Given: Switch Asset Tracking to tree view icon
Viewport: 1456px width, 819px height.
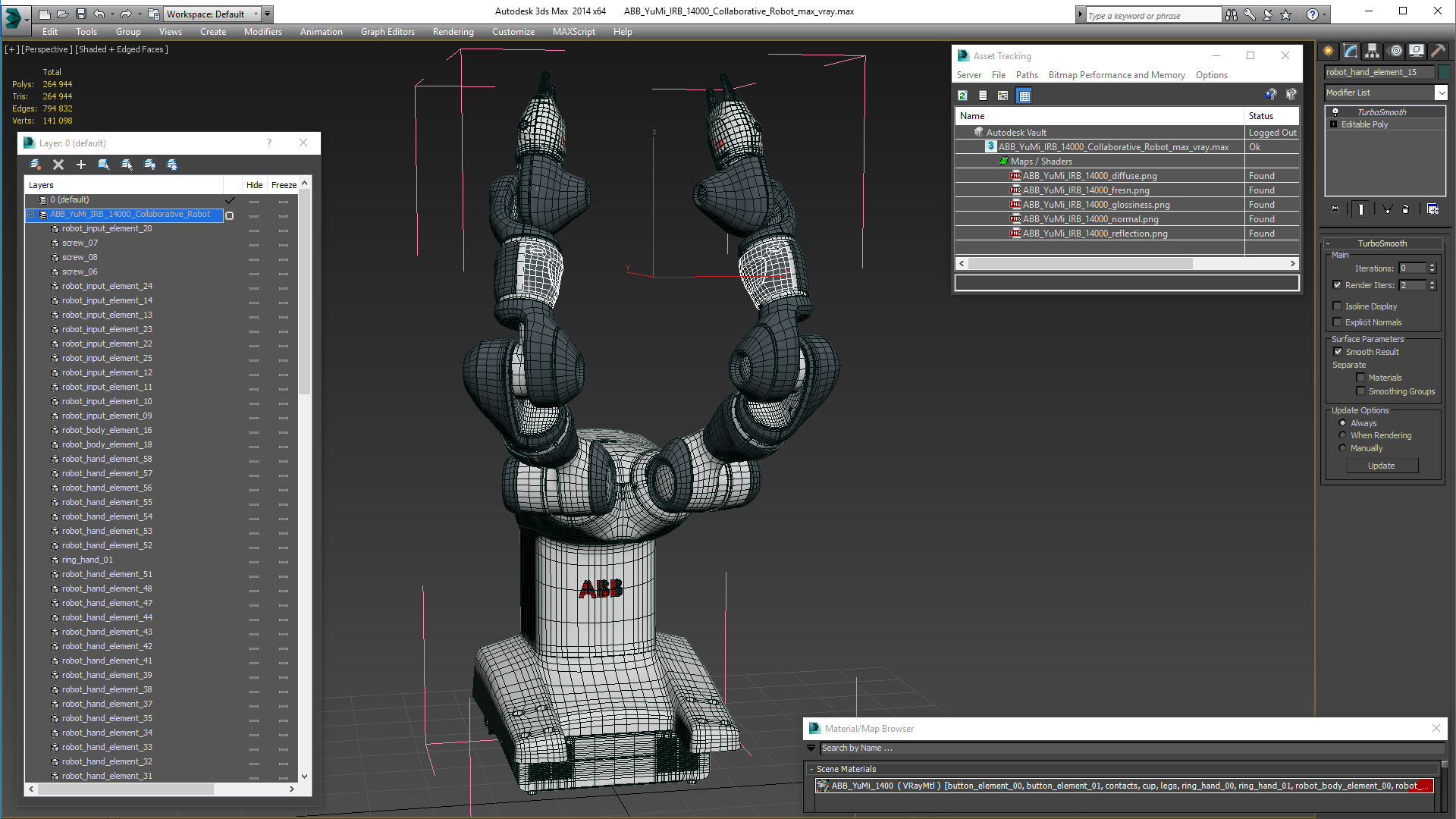Looking at the screenshot, I should pyautogui.click(x=1003, y=96).
